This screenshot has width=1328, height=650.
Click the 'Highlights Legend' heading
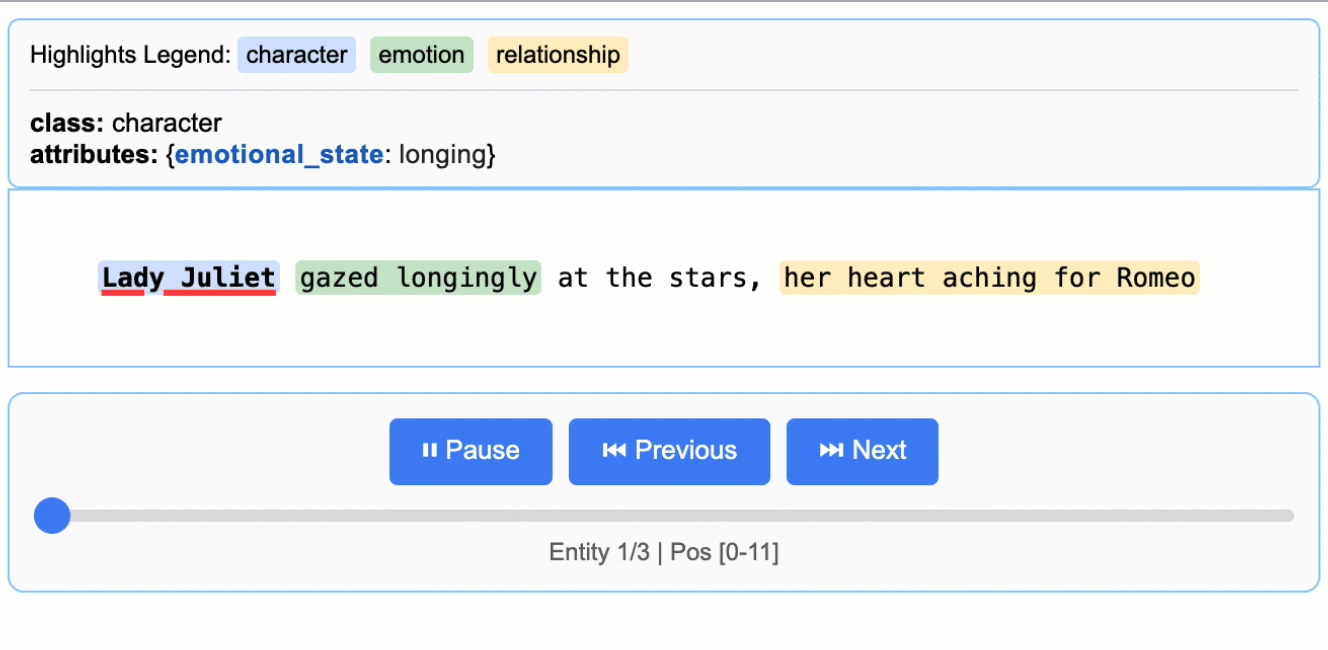[x=128, y=55]
